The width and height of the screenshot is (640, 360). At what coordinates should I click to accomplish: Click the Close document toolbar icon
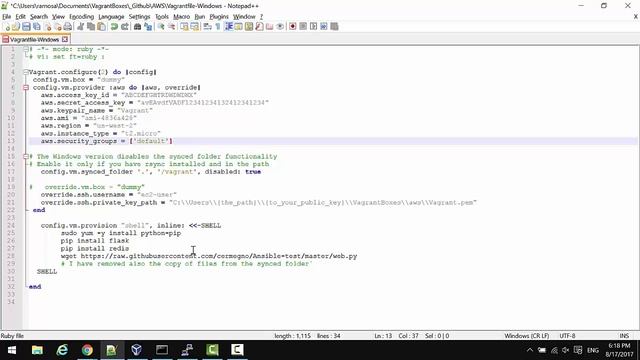point(47,27)
